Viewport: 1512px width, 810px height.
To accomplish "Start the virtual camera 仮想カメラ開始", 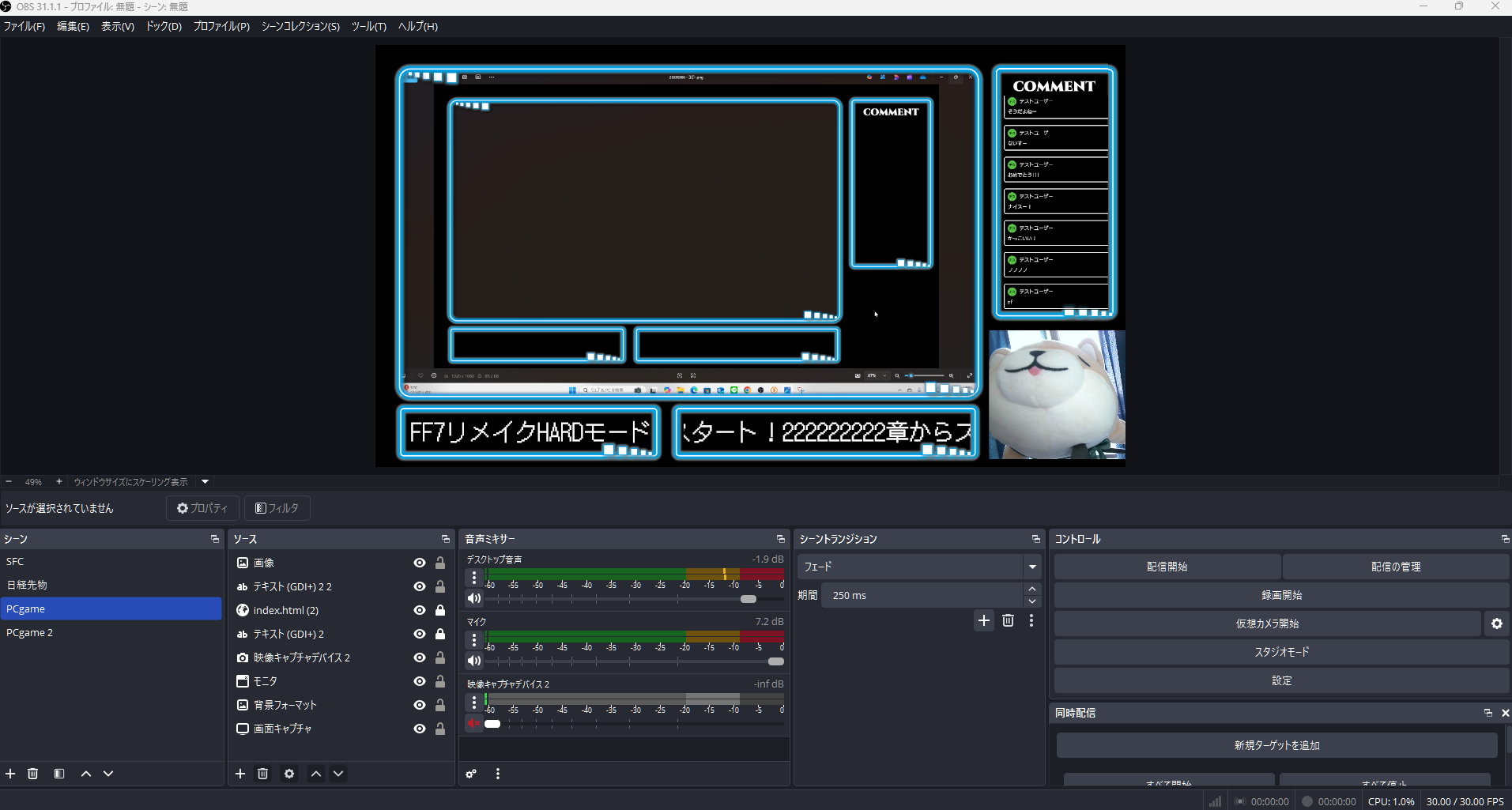I will pyautogui.click(x=1268, y=624).
